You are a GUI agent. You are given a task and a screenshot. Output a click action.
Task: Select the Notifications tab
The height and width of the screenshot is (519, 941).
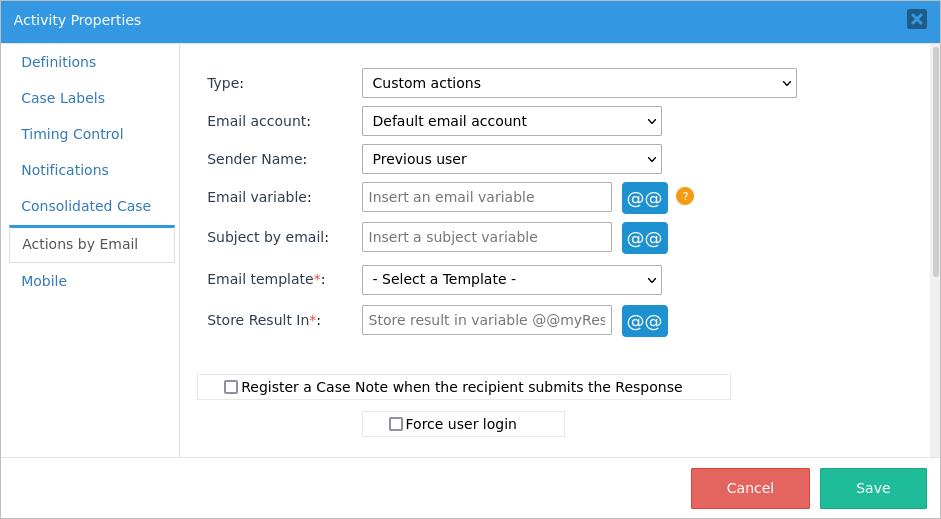point(65,170)
